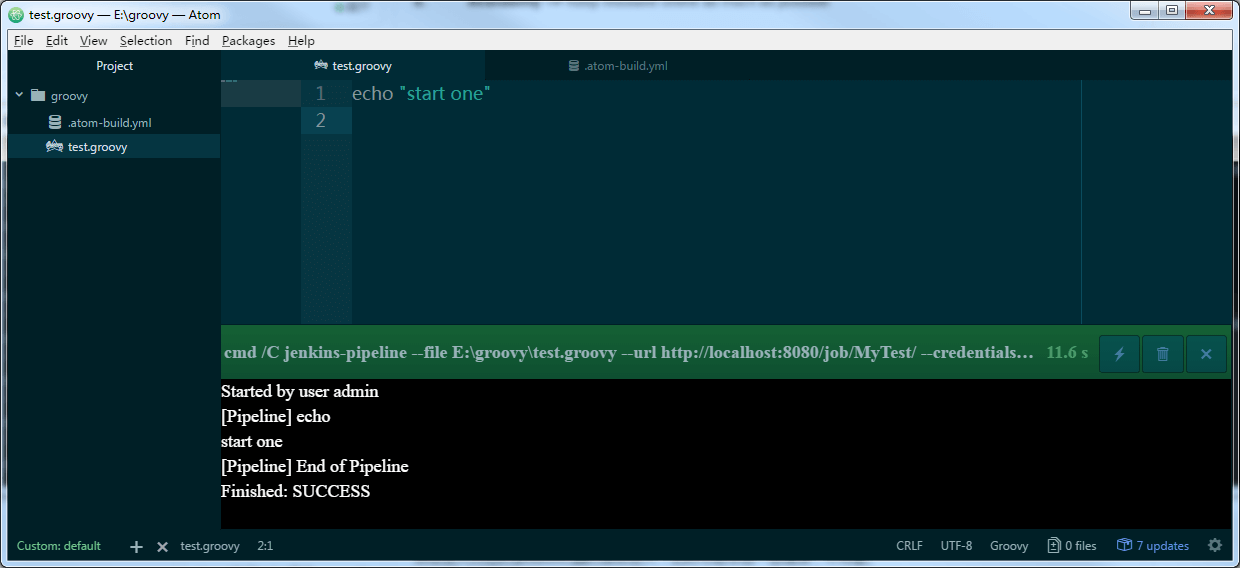Open the Selection menu

[146, 41]
